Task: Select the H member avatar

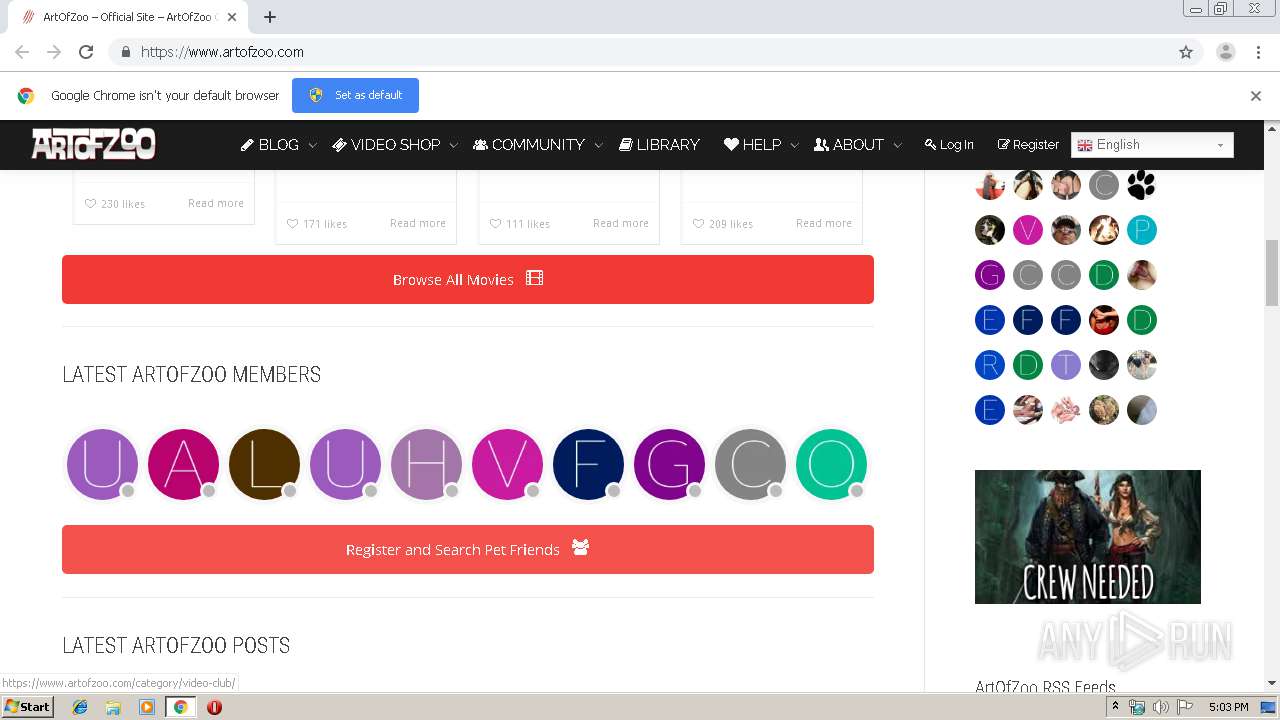Action: coord(426,464)
